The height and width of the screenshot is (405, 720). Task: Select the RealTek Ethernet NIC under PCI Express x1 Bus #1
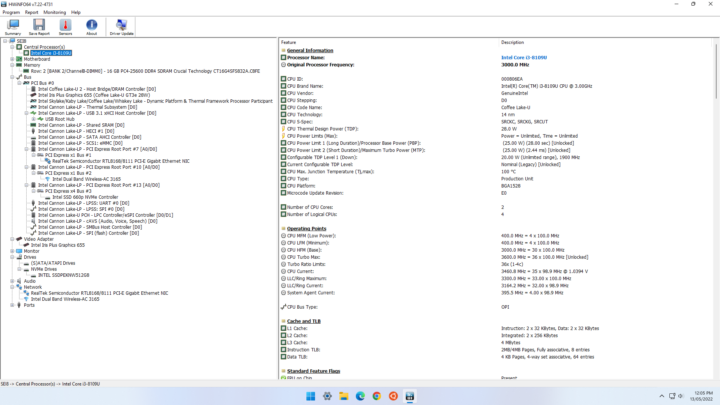(x=120, y=161)
